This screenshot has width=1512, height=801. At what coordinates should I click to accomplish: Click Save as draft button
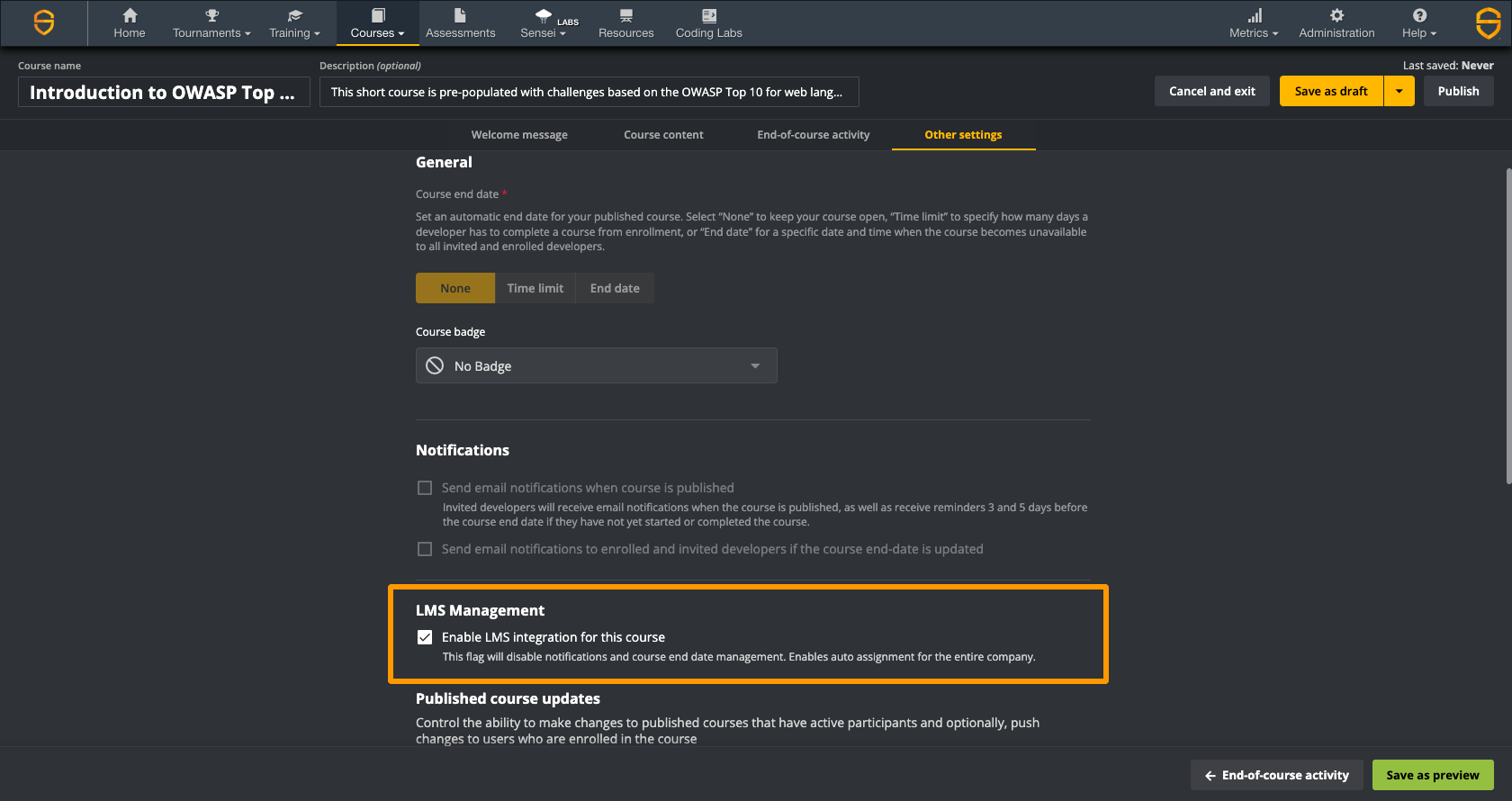(1331, 91)
